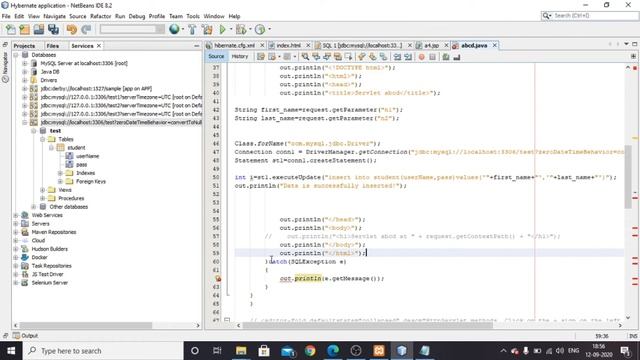Open the Refactor menu
Viewport: 640px width, 360px height.
100,16
